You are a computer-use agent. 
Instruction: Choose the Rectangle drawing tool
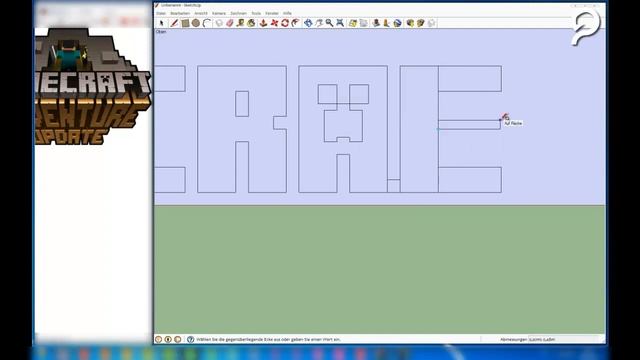pyautogui.click(x=185, y=23)
